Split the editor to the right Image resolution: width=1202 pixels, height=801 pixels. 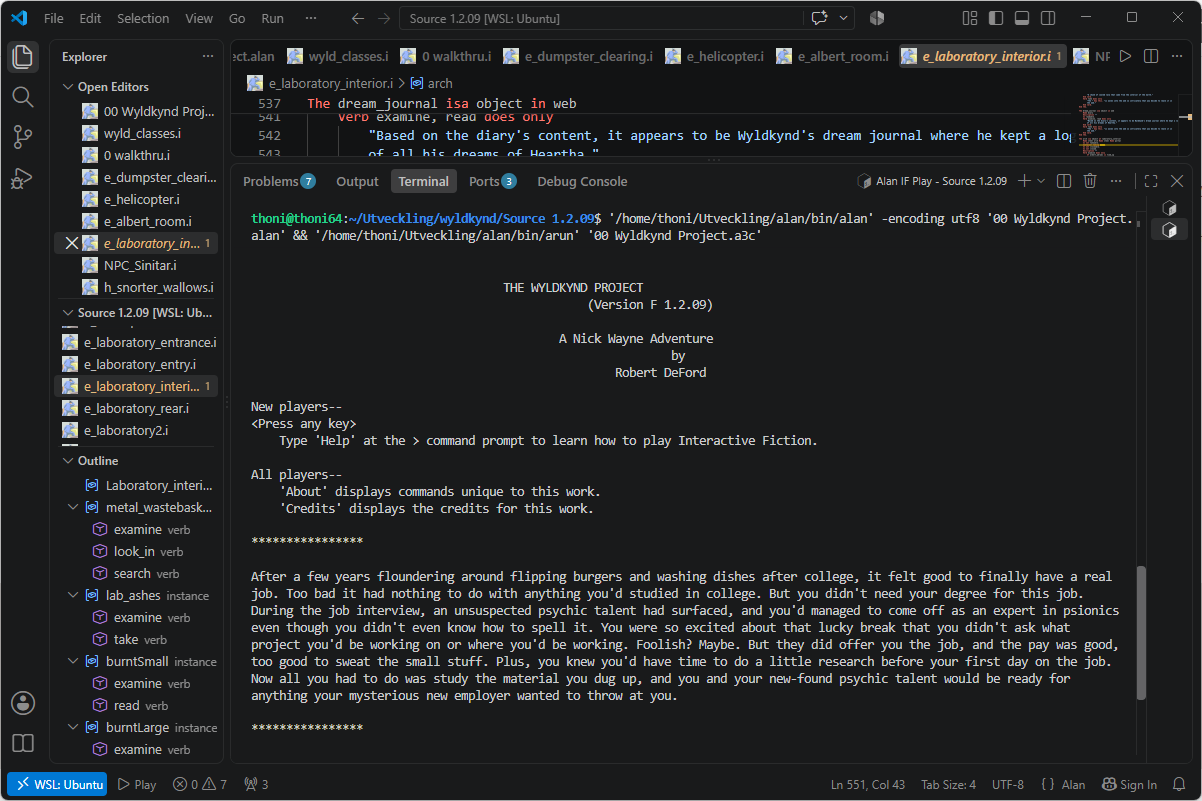coord(1151,56)
